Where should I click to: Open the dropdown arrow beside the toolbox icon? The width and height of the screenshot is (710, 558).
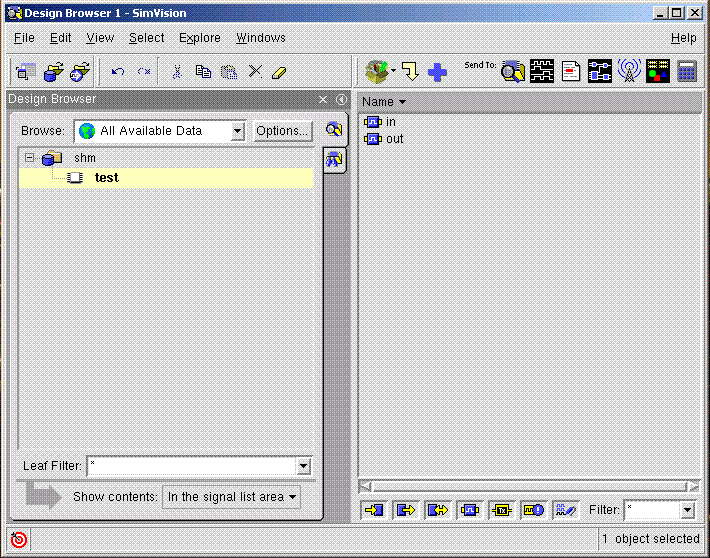[x=393, y=71]
